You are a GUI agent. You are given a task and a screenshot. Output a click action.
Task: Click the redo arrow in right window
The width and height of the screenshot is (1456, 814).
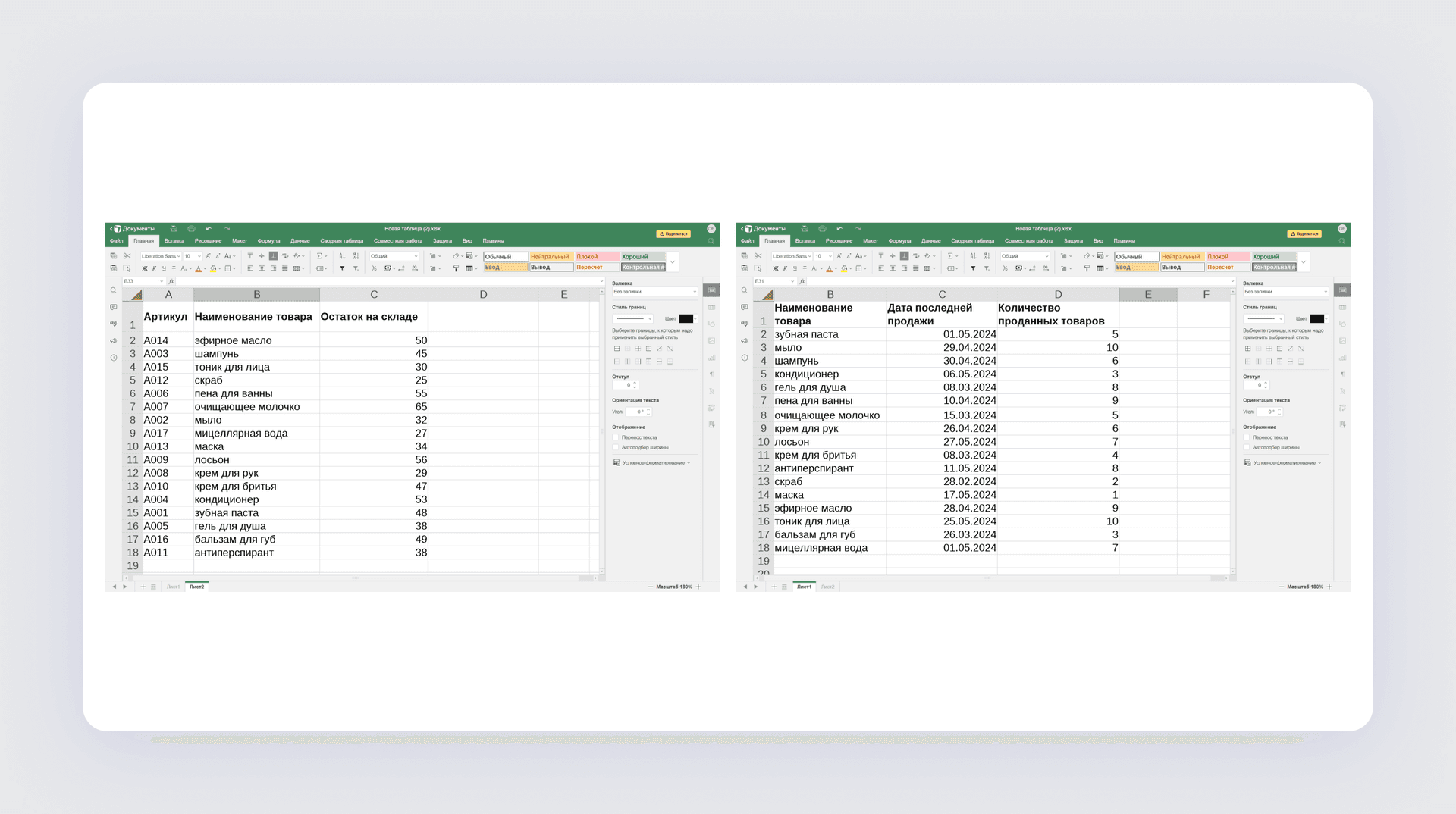pos(858,228)
